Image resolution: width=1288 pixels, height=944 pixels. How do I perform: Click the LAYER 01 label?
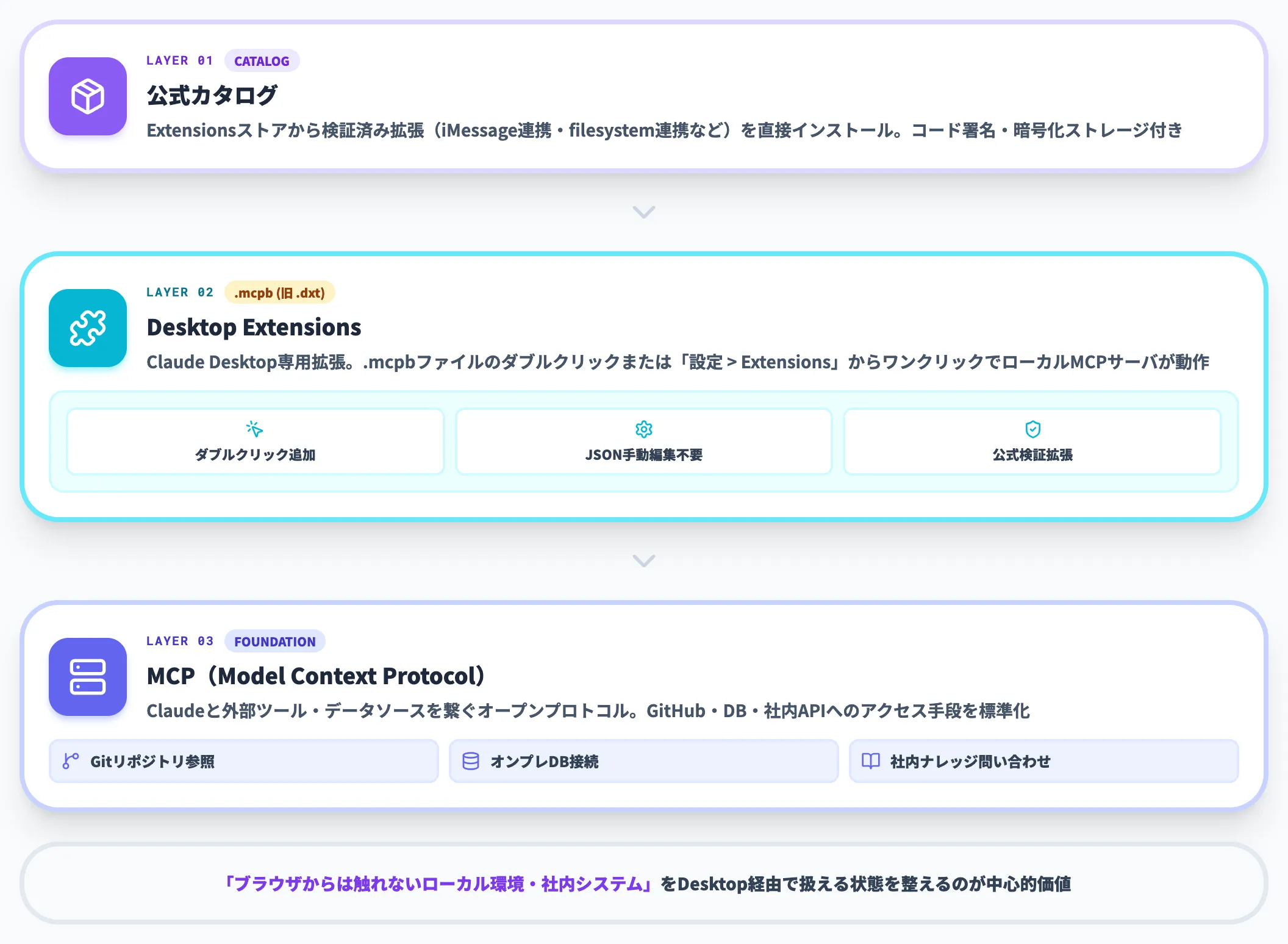180,61
